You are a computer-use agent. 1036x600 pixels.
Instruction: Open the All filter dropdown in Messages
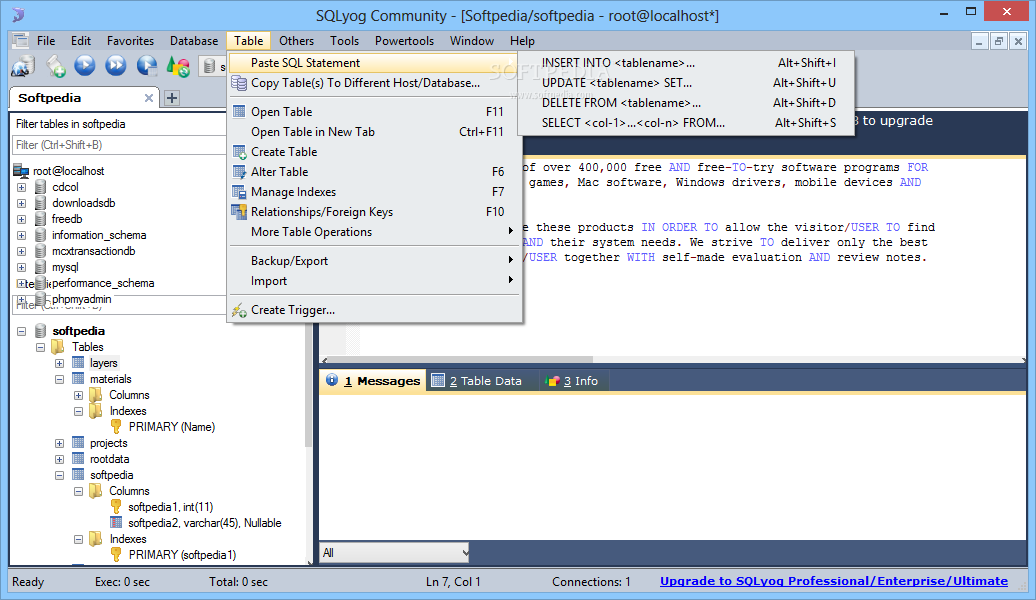(x=394, y=552)
